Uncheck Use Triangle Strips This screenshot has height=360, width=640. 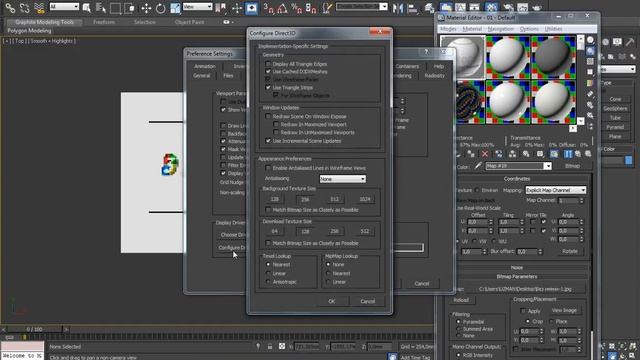pos(268,87)
